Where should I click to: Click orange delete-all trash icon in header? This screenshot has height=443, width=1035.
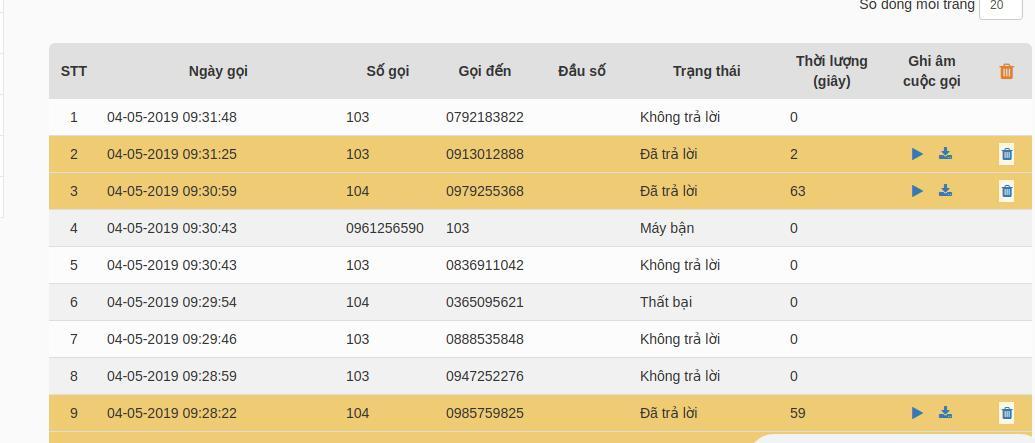coord(1006,71)
